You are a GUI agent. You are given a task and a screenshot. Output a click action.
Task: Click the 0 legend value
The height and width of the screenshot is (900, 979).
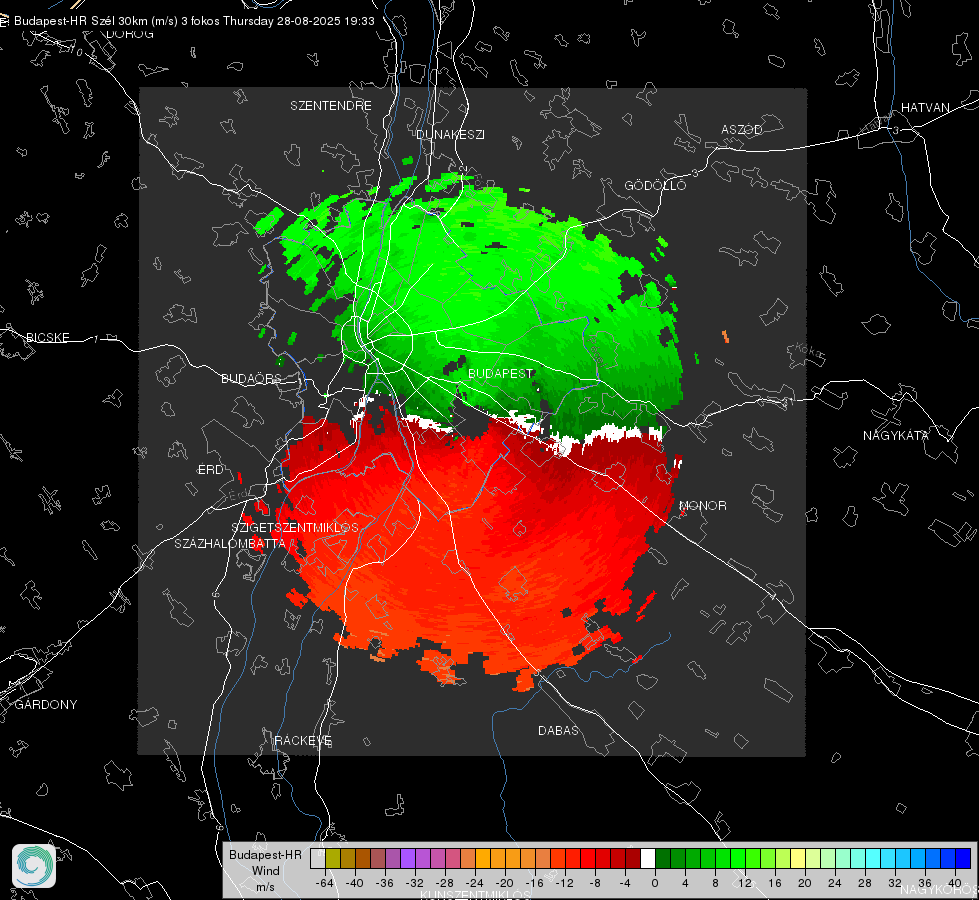(655, 883)
